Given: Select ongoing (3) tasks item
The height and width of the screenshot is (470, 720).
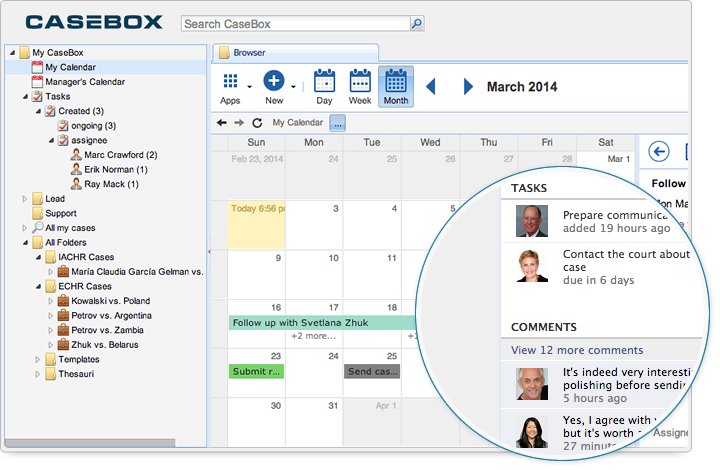Looking at the screenshot, I should pyautogui.click(x=93, y=126).
